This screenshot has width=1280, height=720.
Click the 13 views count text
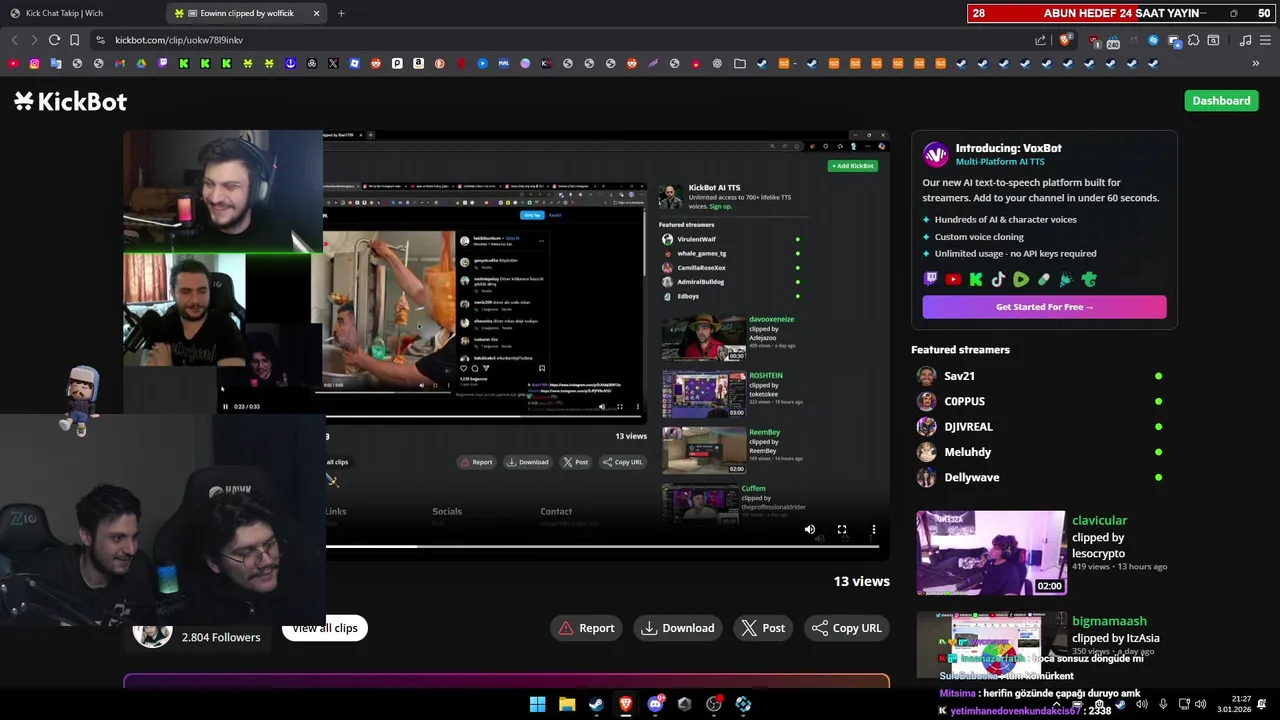click(x=862, y=581)
